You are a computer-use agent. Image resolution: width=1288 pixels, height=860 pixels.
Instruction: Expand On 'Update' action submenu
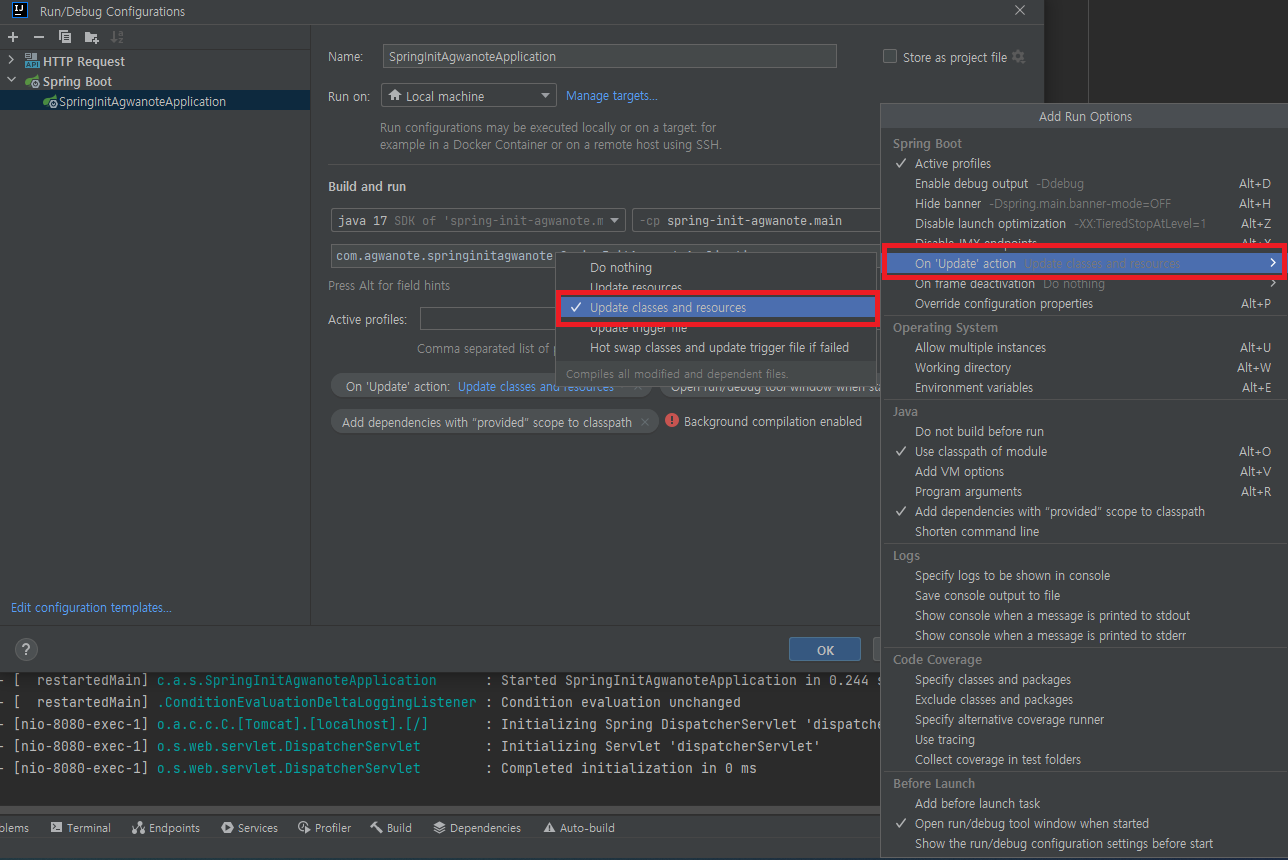(x=1084, y=263)
